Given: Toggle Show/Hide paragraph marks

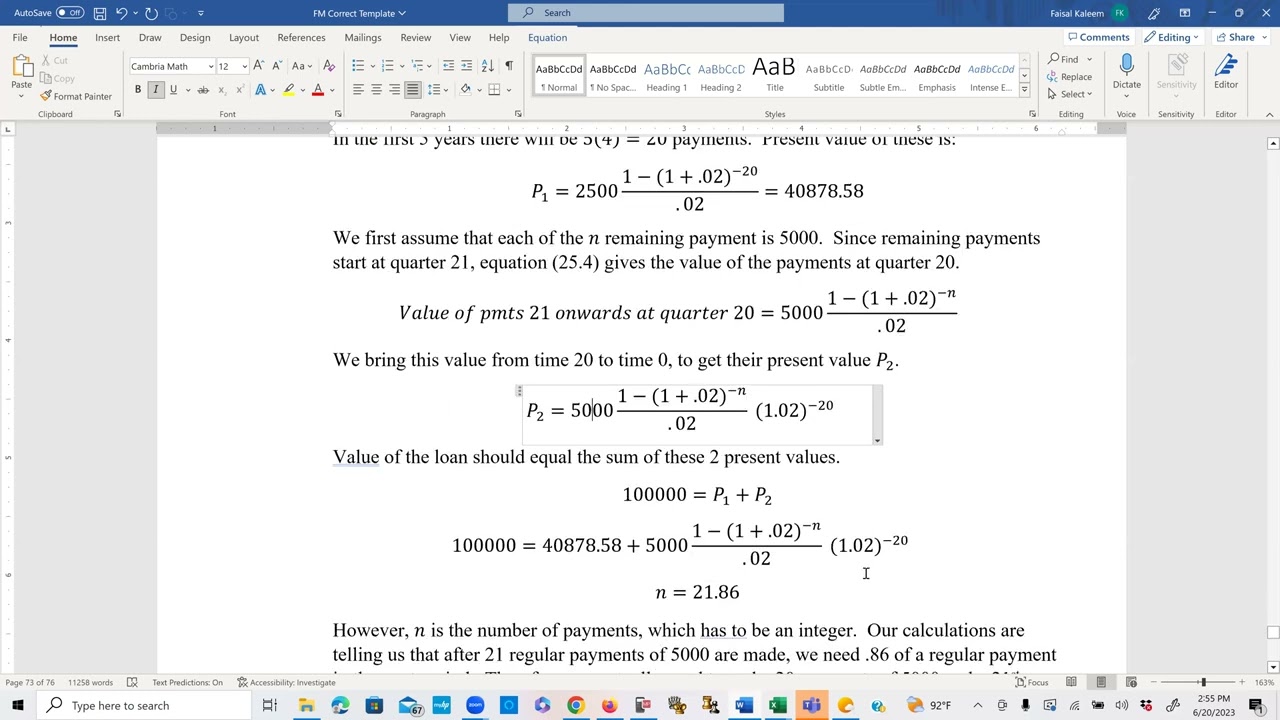Looking at the screenshot, I should point(509,66).
